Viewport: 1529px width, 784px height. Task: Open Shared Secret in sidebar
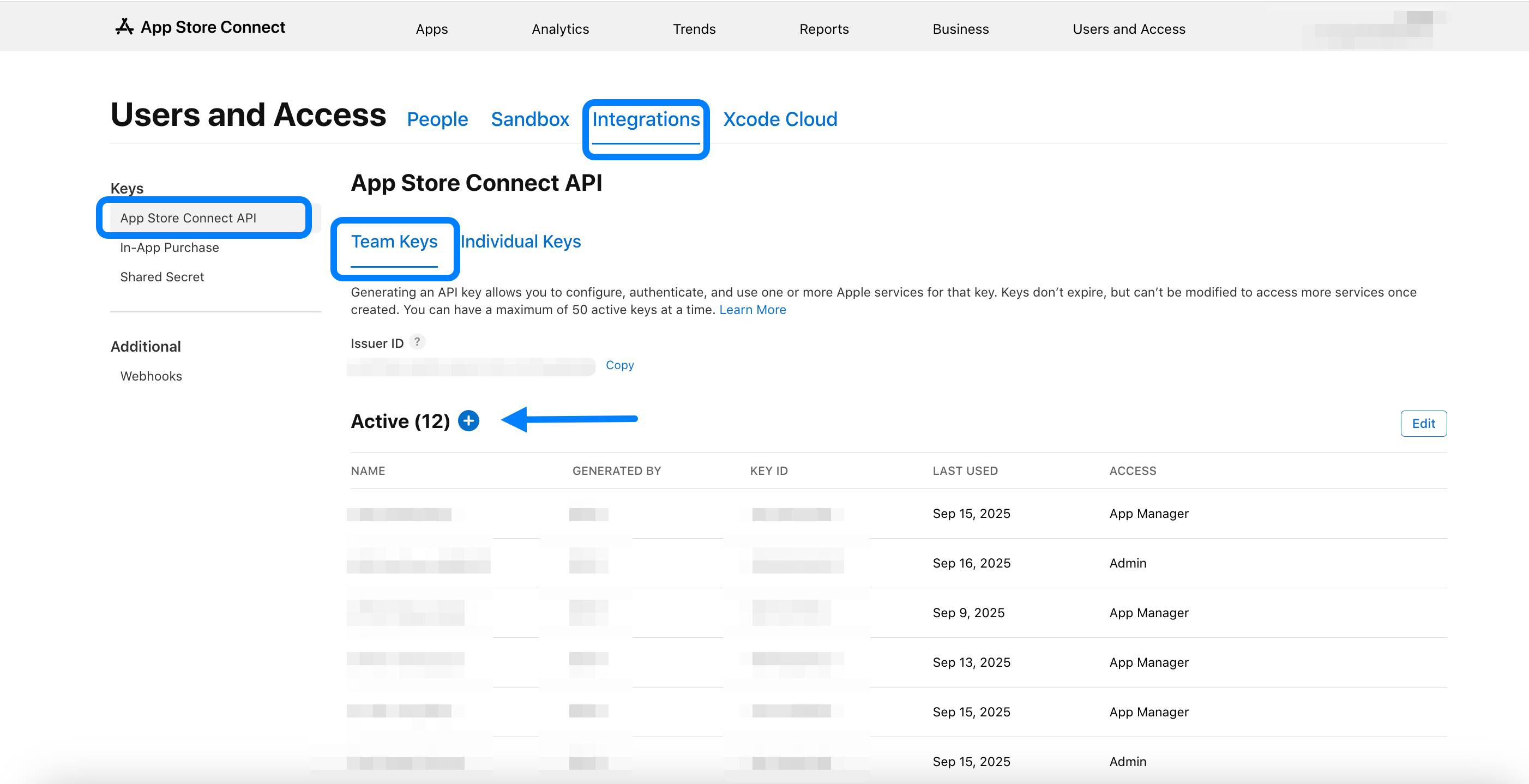[x=161, y=276]
